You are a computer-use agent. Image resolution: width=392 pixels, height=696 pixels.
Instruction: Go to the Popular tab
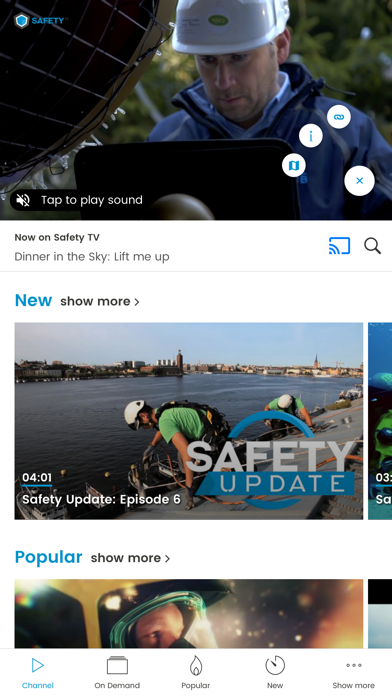pyautogui.click(x=196, y=673)
